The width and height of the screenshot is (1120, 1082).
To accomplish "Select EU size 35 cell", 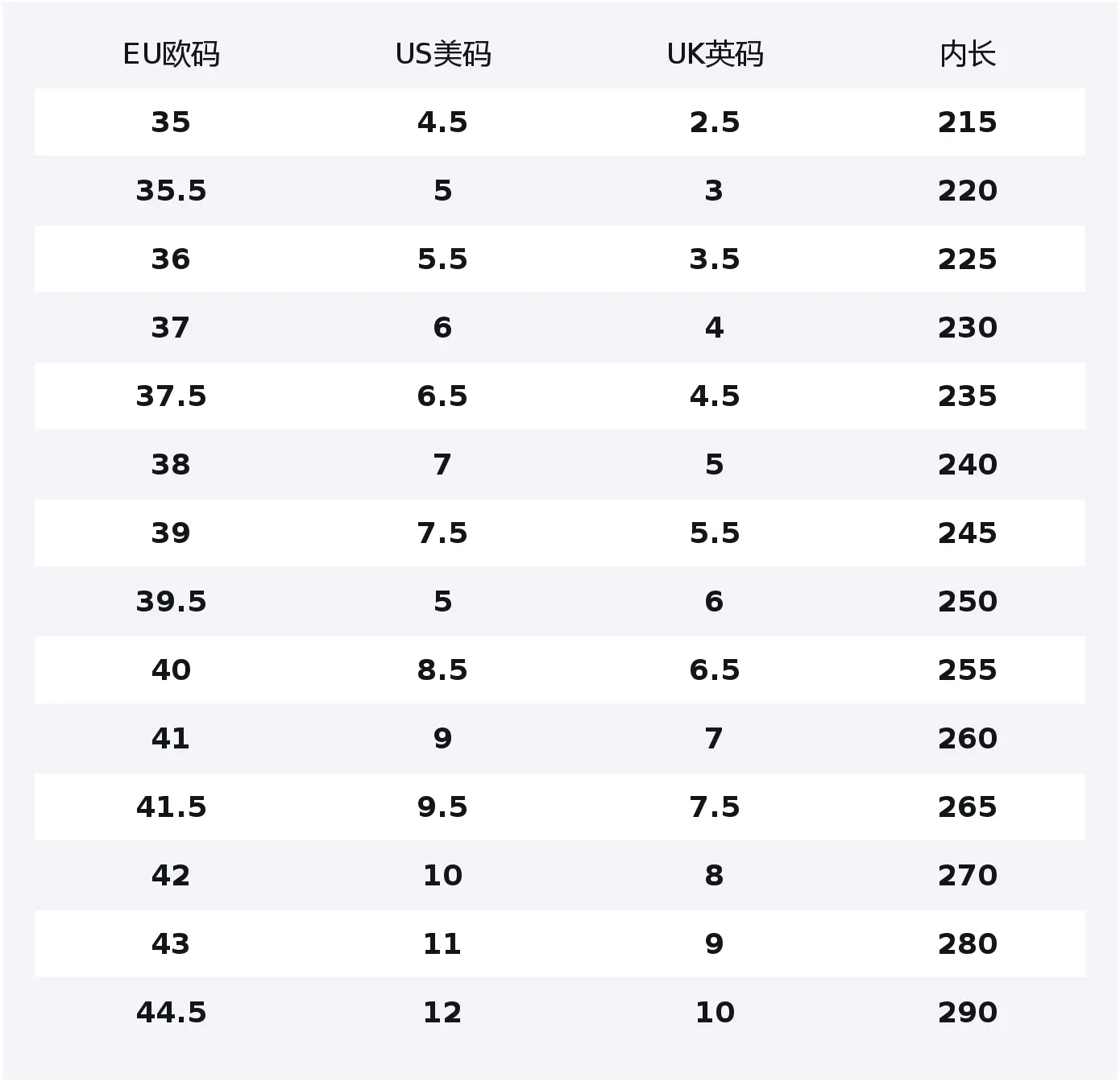I will point(171,122).
